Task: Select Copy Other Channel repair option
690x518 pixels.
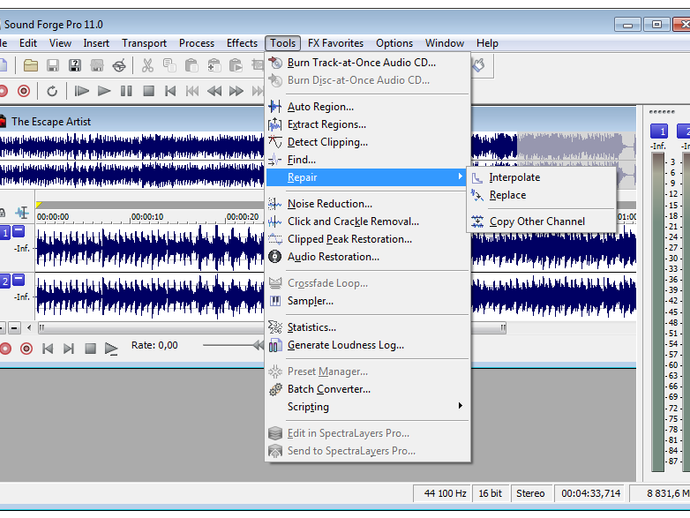Action: point(541,221)
